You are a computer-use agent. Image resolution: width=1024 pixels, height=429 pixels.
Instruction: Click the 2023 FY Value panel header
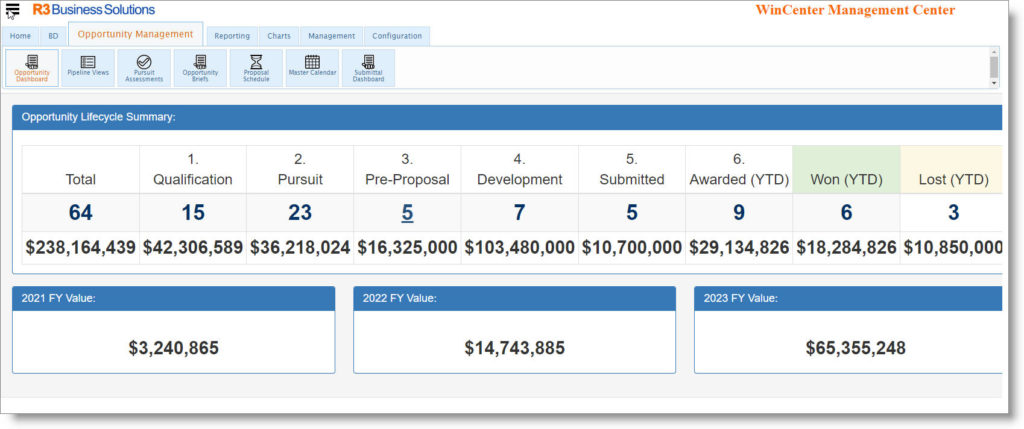tap(848, 298)
